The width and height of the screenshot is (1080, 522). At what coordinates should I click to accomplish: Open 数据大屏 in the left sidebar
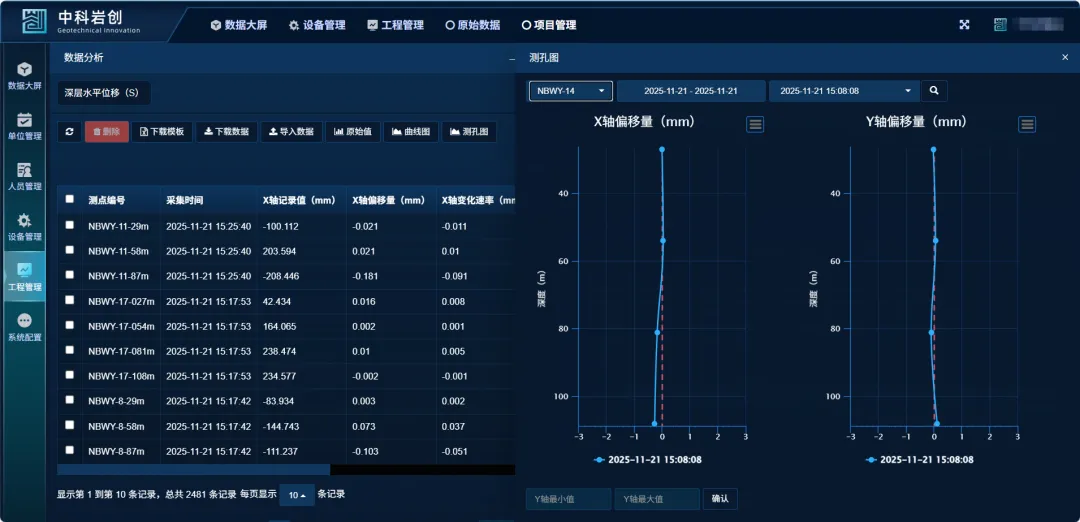tap(25, 76)
